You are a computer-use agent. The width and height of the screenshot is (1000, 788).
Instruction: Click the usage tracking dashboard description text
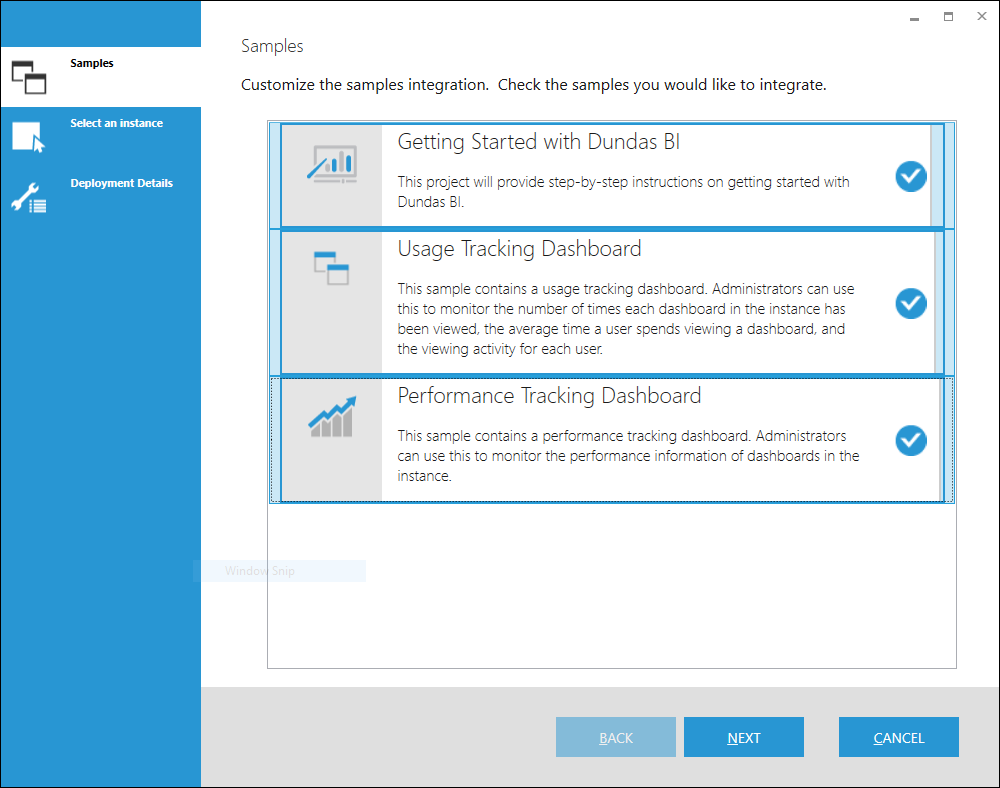coord(626,319)
